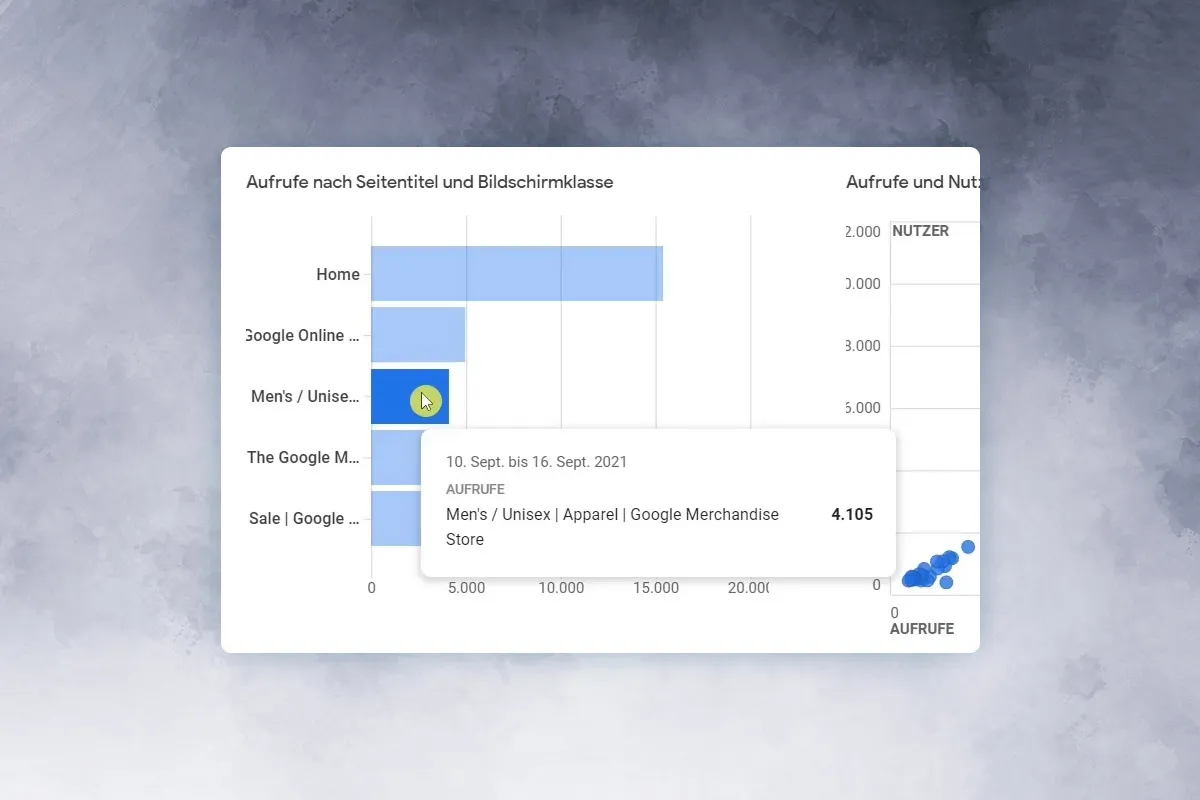
Task: Click the NUTZER axis label in scatter chart
Action: pos(920,231)
